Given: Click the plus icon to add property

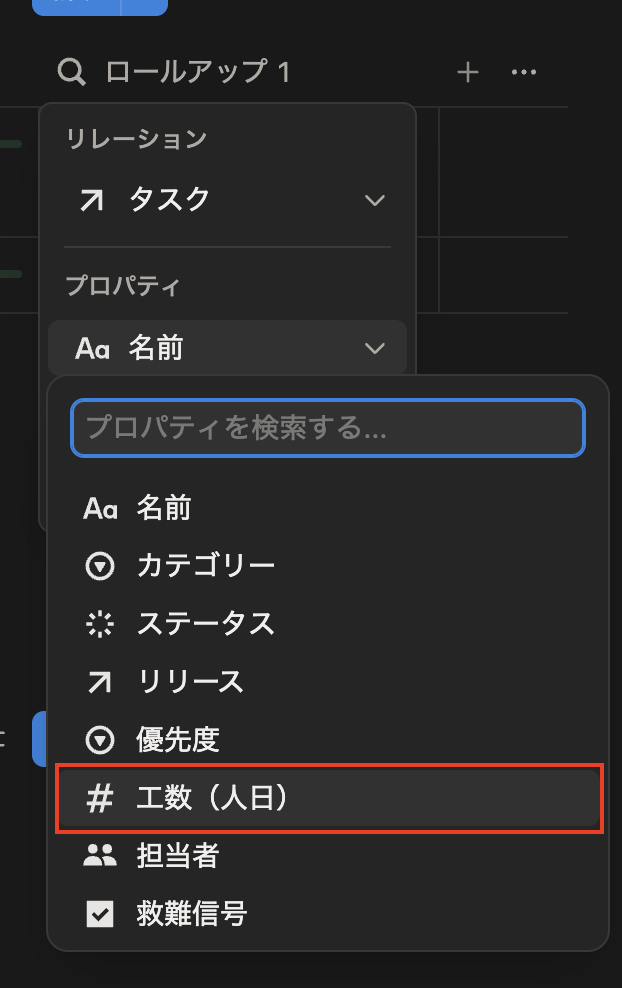Looking at the screenshot, I should pyautogui.click(x=467, y=72).
